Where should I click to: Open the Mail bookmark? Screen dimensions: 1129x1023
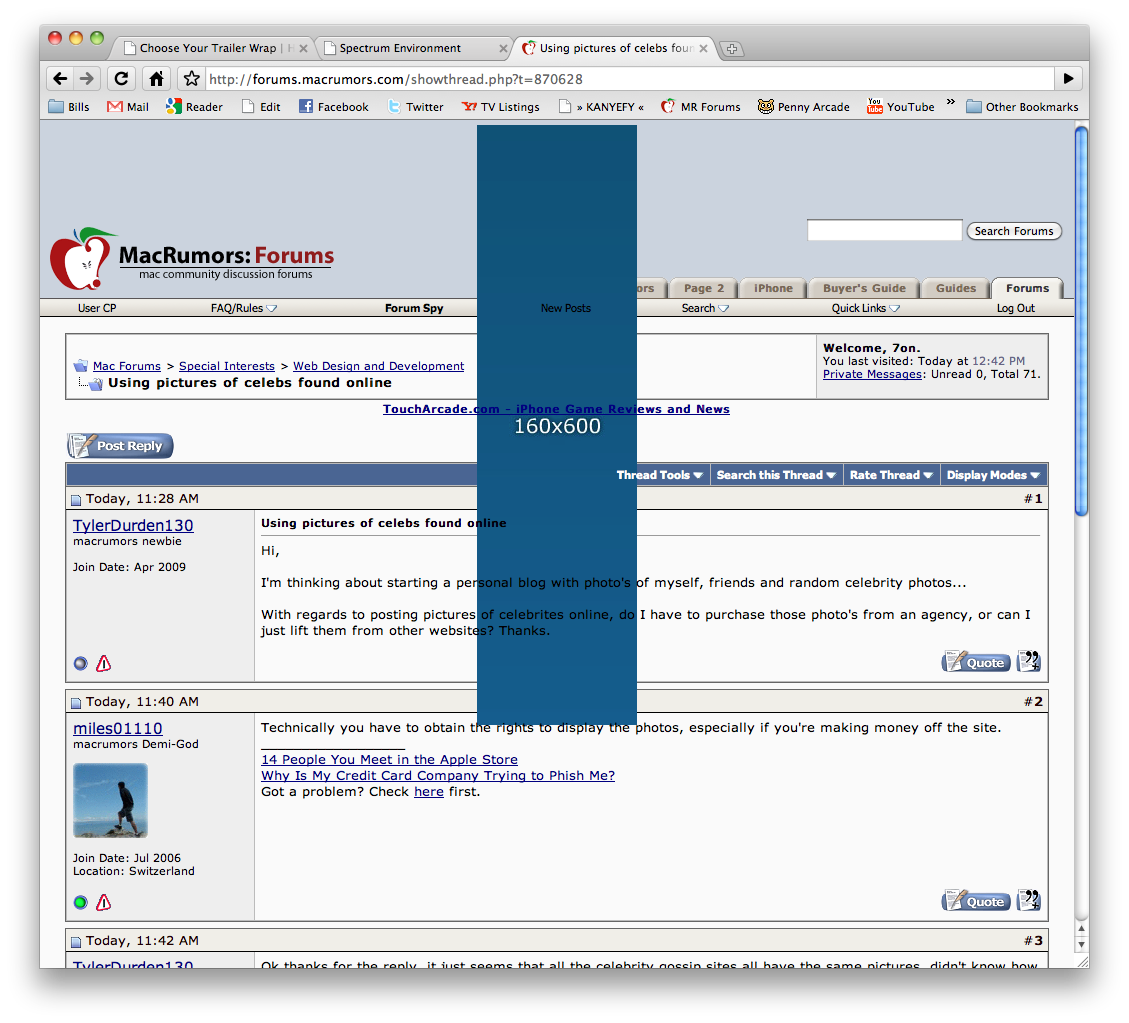tap(127, 107)
